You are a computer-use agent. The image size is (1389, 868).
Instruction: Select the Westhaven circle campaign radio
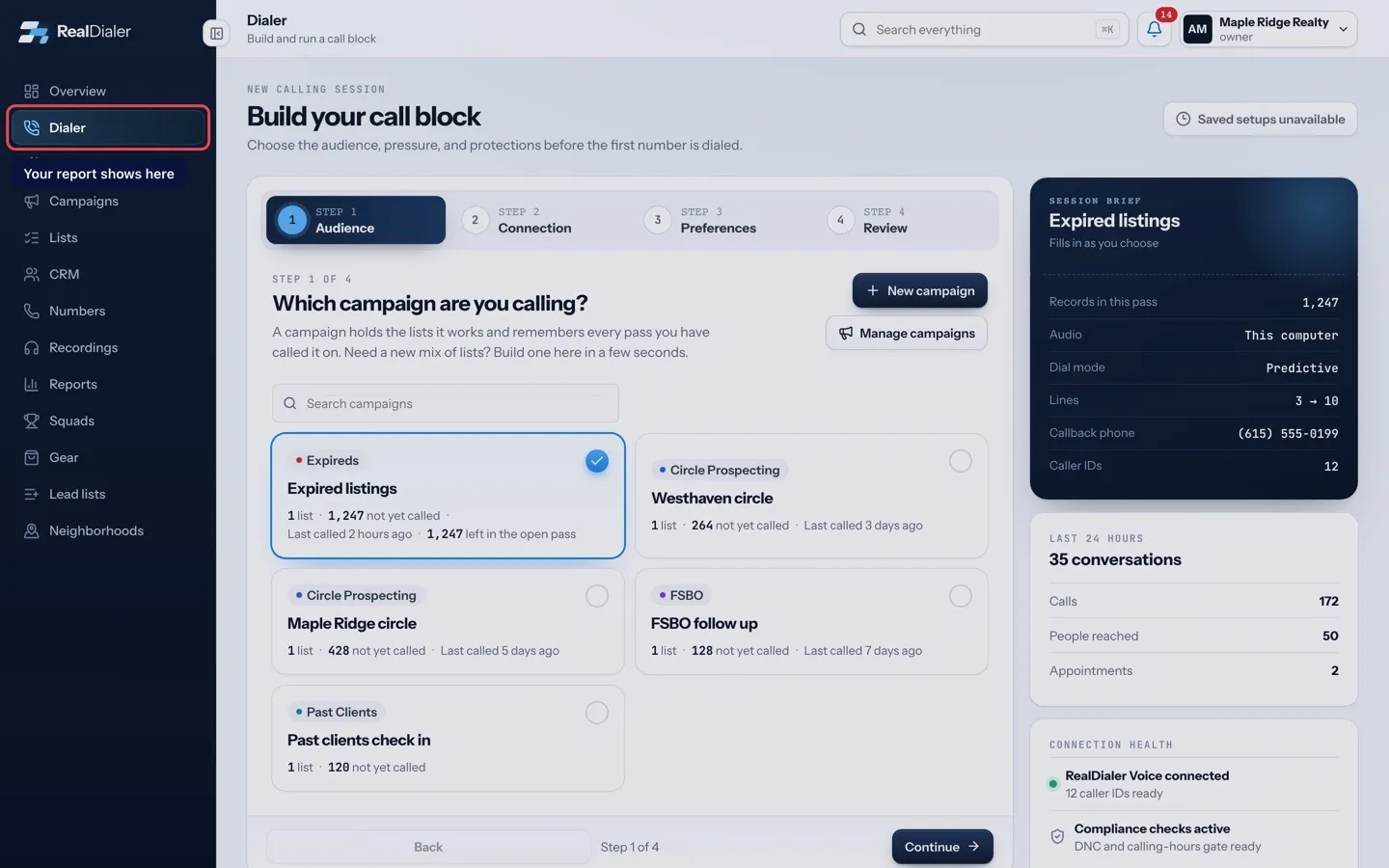coord(961,461)
